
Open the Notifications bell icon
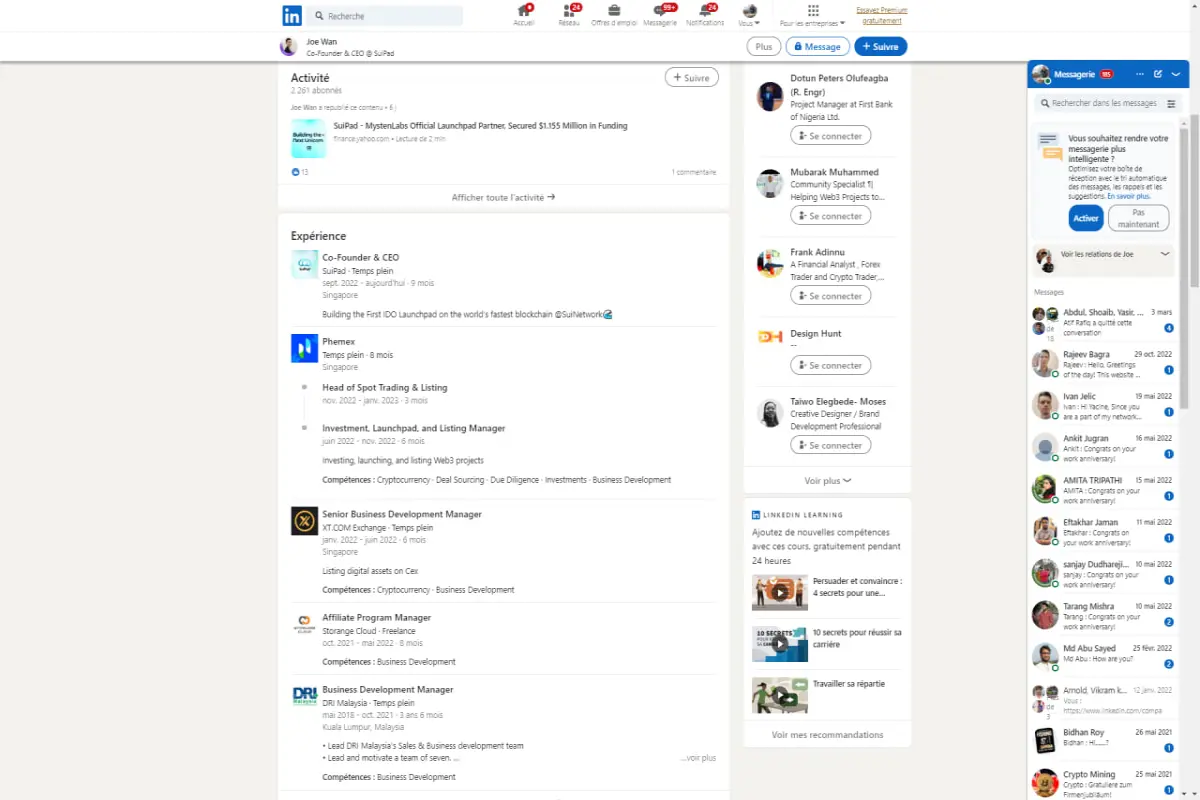tap(705, 15)
